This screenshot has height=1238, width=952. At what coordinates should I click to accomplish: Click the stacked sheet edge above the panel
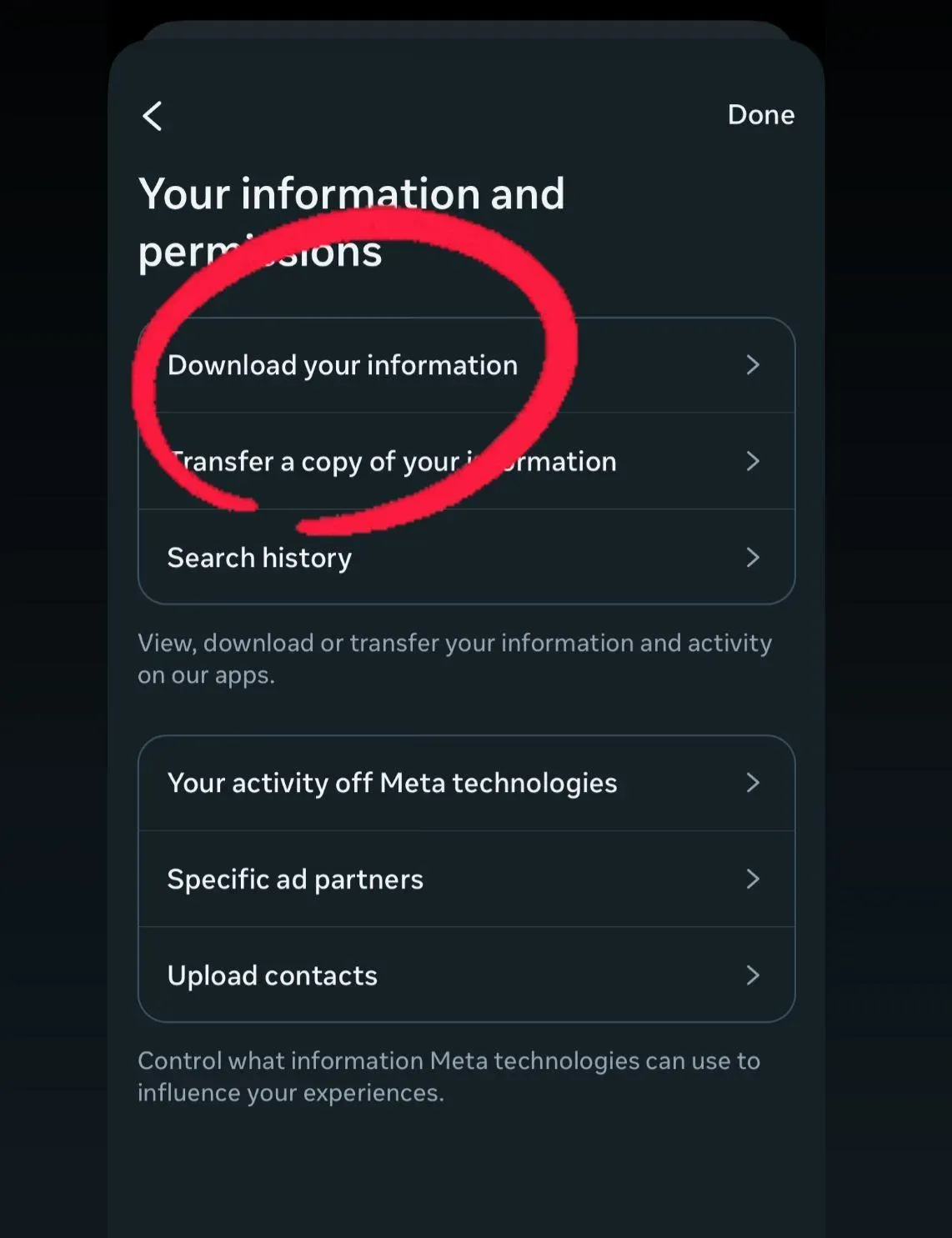467,30
